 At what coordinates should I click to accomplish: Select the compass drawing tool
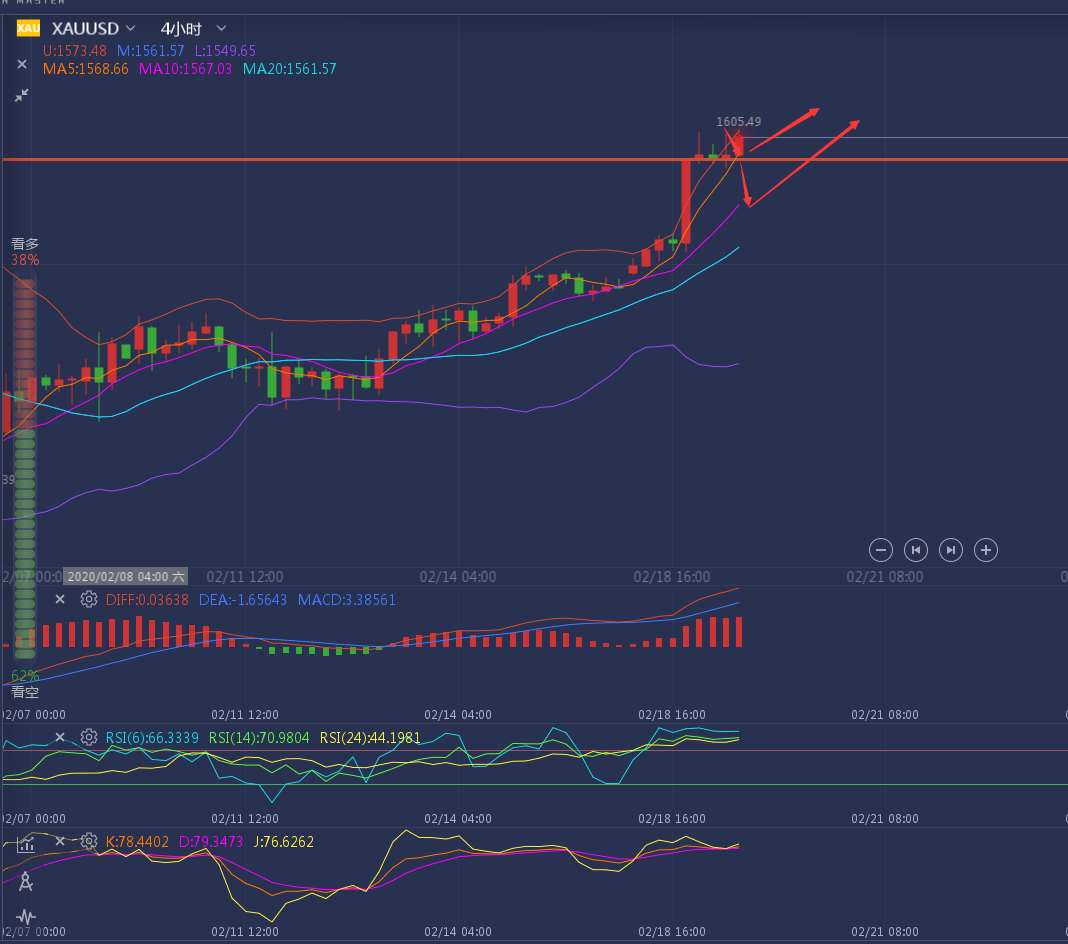tap(26, 881)
